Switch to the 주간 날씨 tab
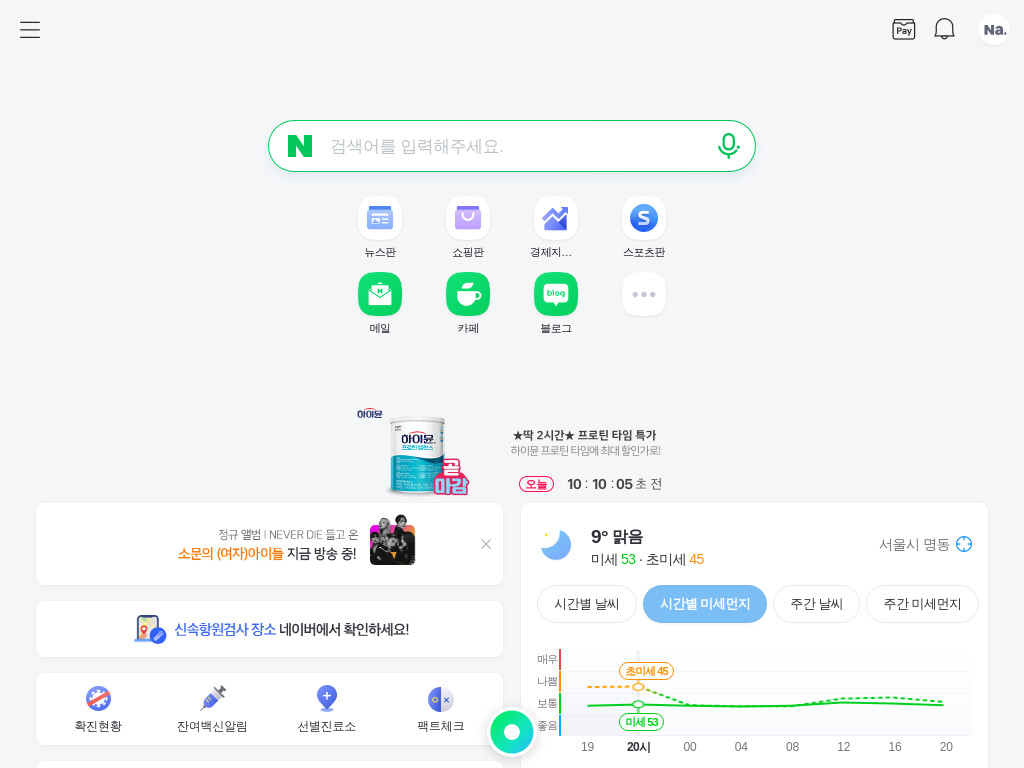Screen dimensions: 1024x768 click(x=816, y=604)
